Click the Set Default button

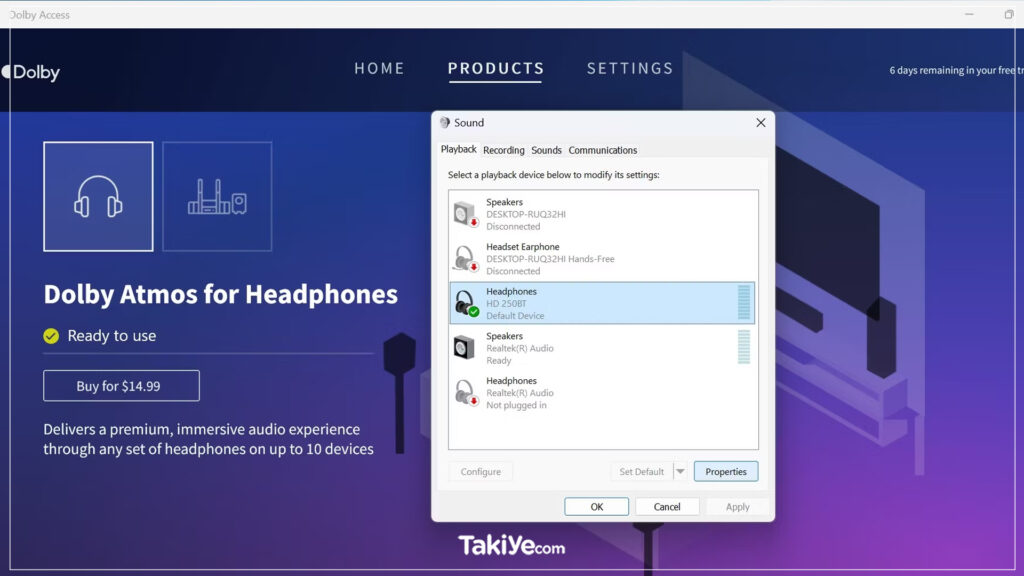click(641, 472)
